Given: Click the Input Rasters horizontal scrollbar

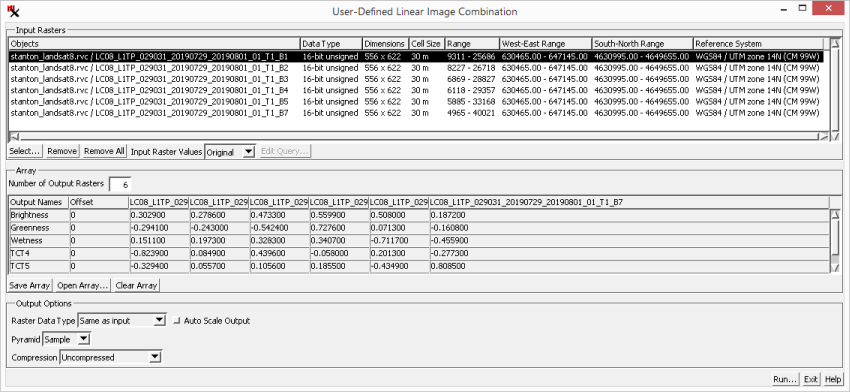Looking at the screenshot, I should click(419, 137).
